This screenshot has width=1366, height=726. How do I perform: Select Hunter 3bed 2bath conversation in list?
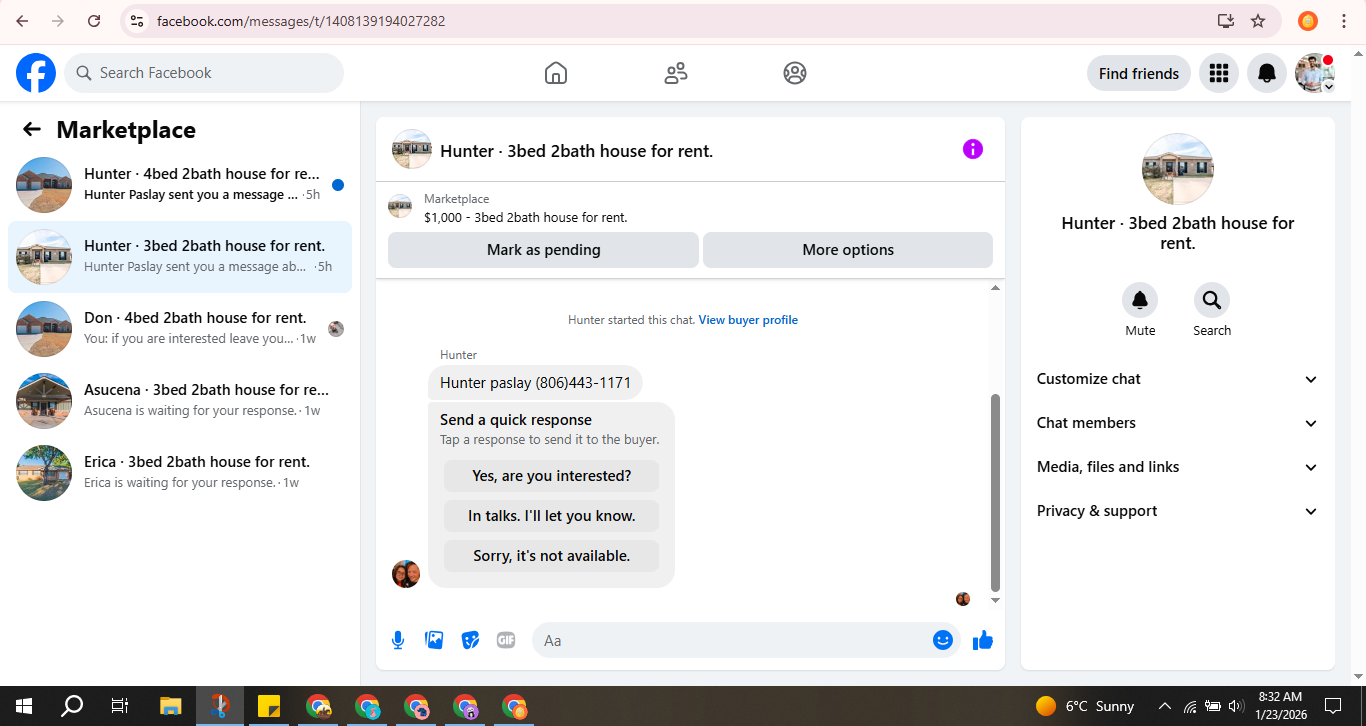point(180,257)
